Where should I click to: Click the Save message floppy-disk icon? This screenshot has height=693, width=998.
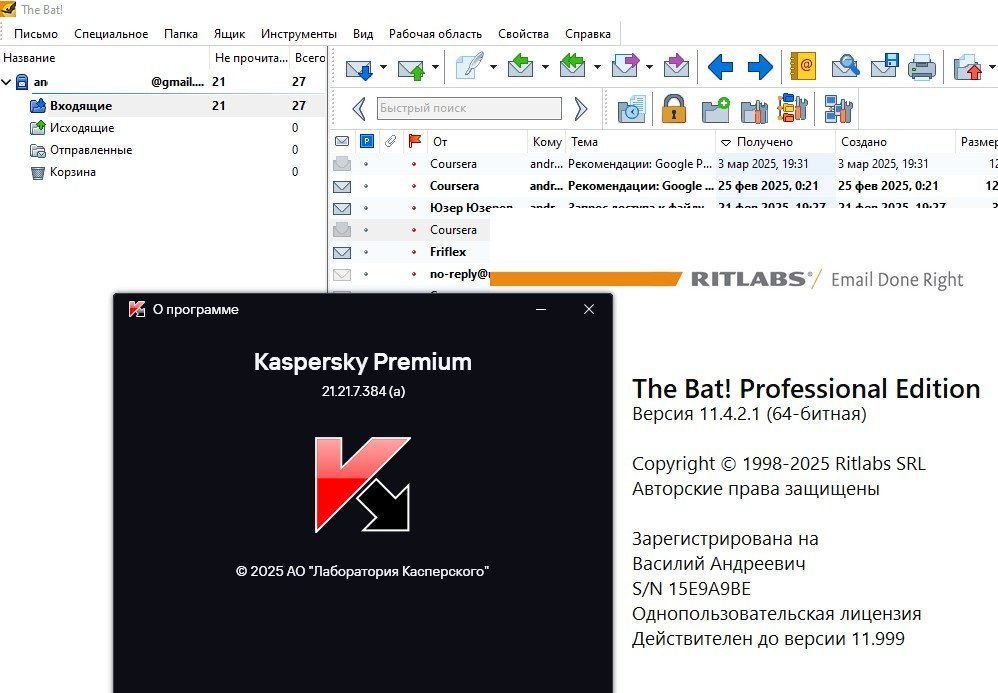click(x=885, y=66)
